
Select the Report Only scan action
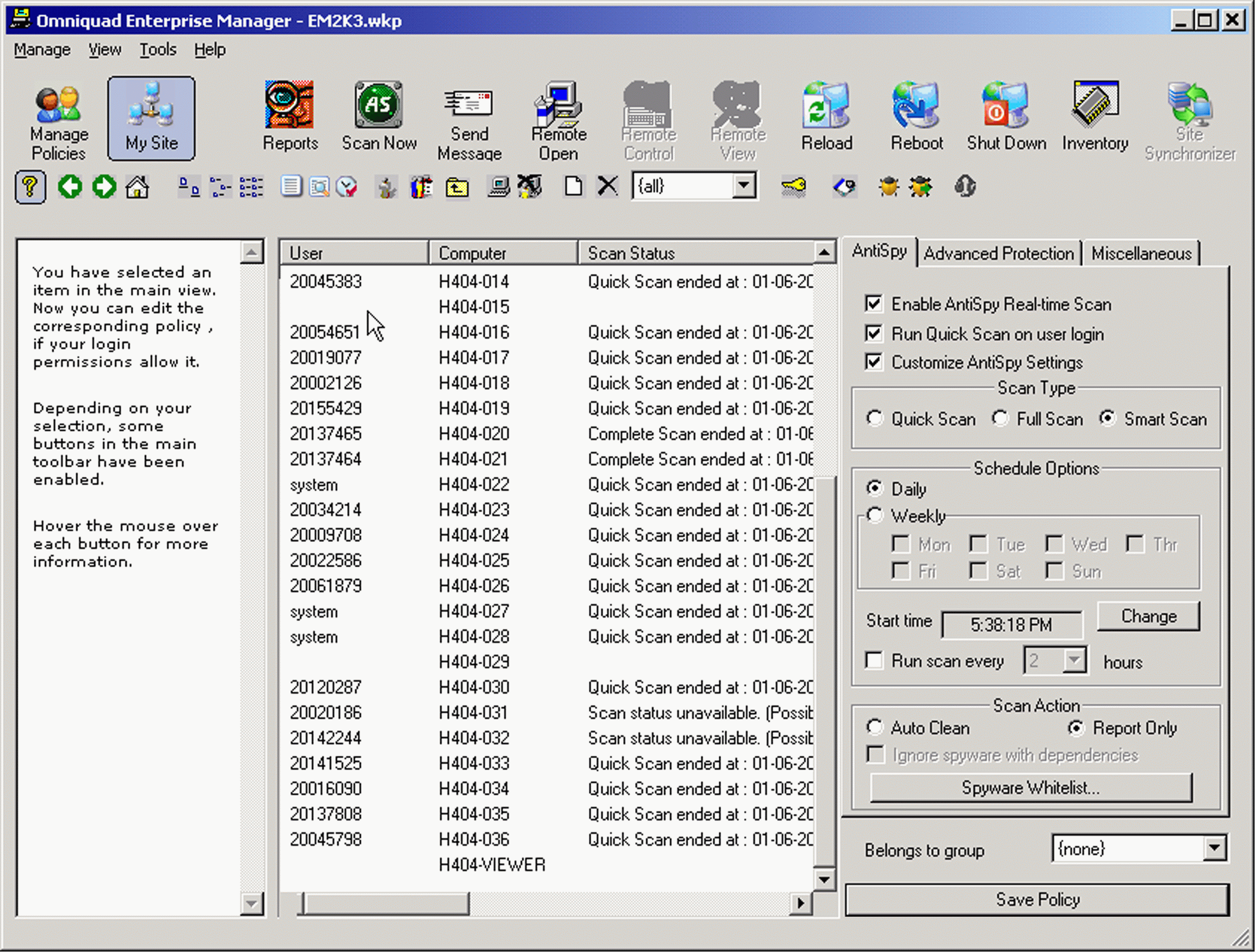pos(1076,727)
